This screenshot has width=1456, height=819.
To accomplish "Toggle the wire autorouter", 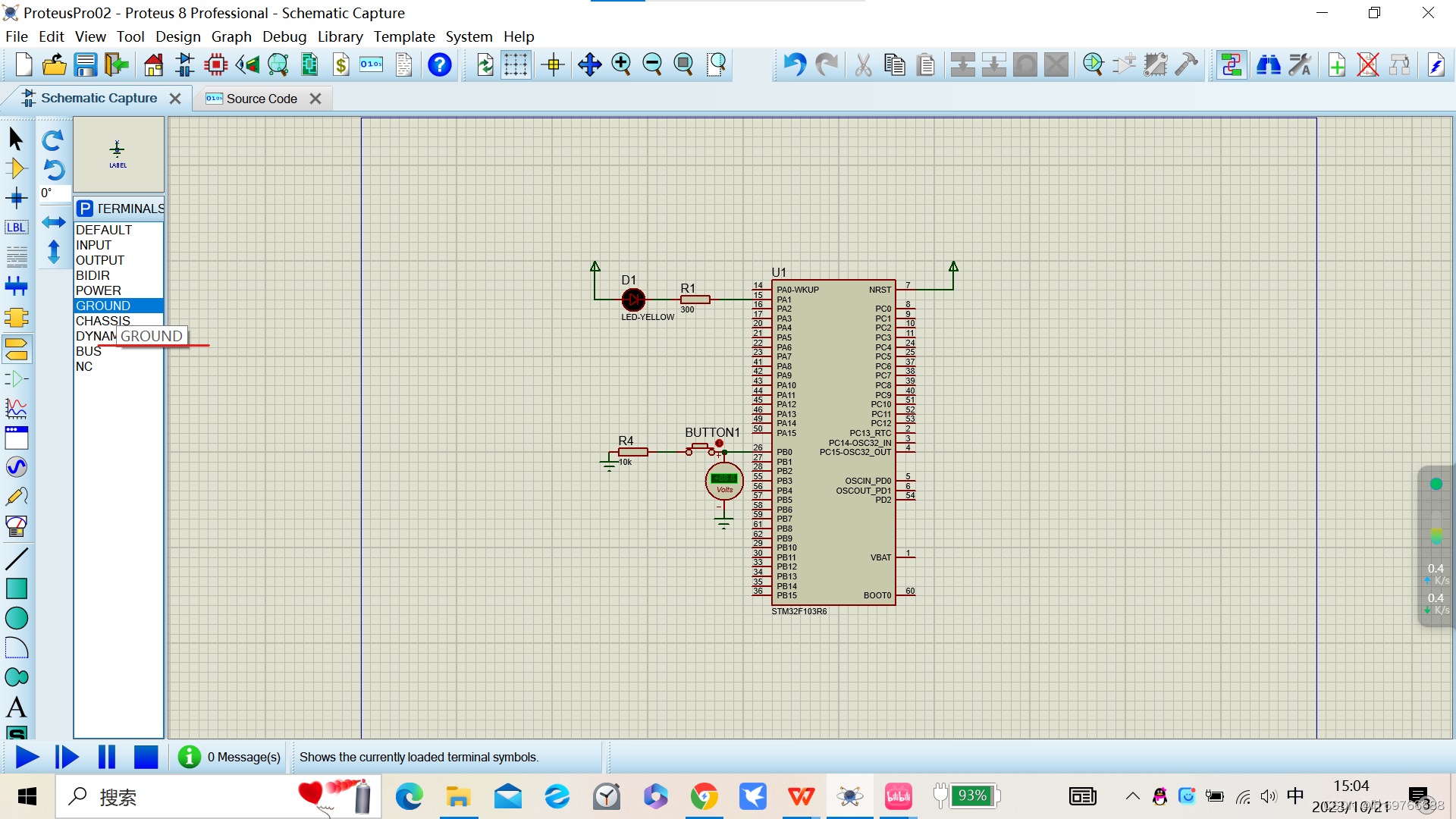I will point(1231,65).
